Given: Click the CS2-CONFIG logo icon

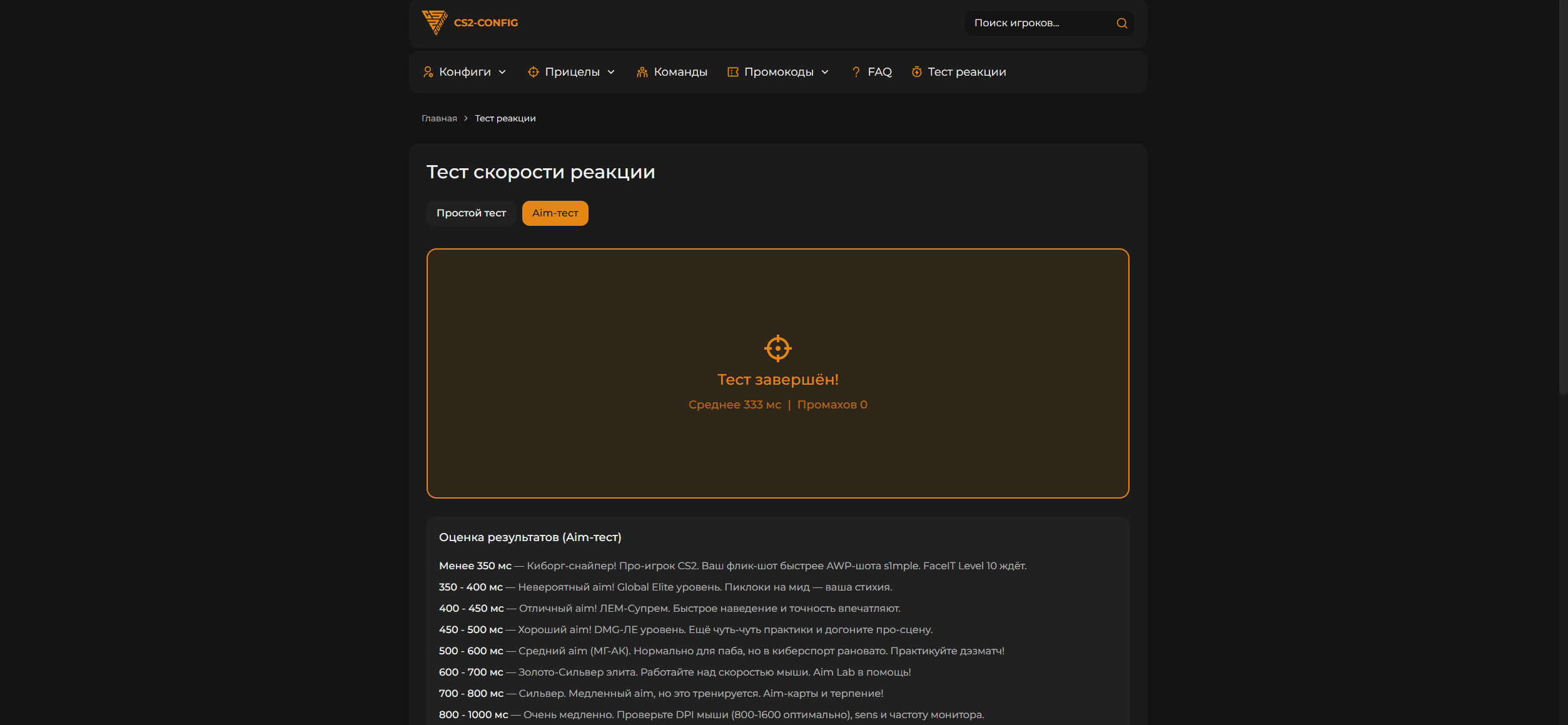Looking at the screenshot, I should [435, 23].
